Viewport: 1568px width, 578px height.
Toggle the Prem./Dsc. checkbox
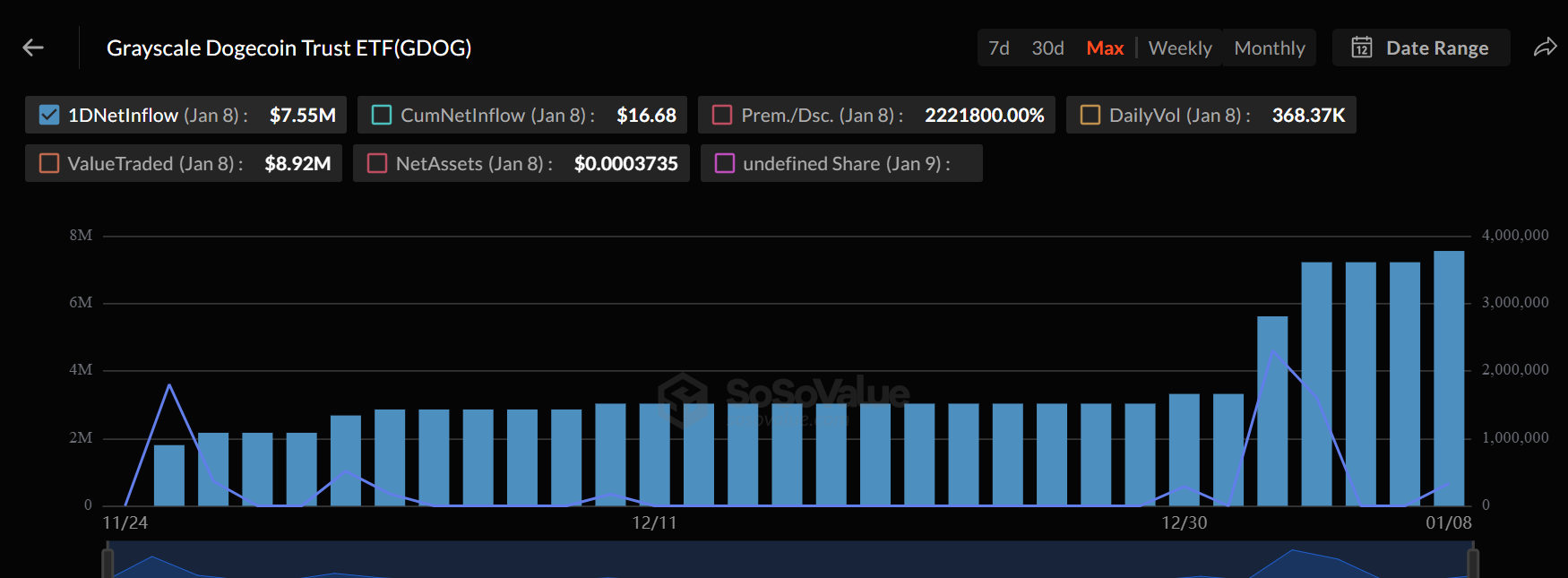click(722, 116)
